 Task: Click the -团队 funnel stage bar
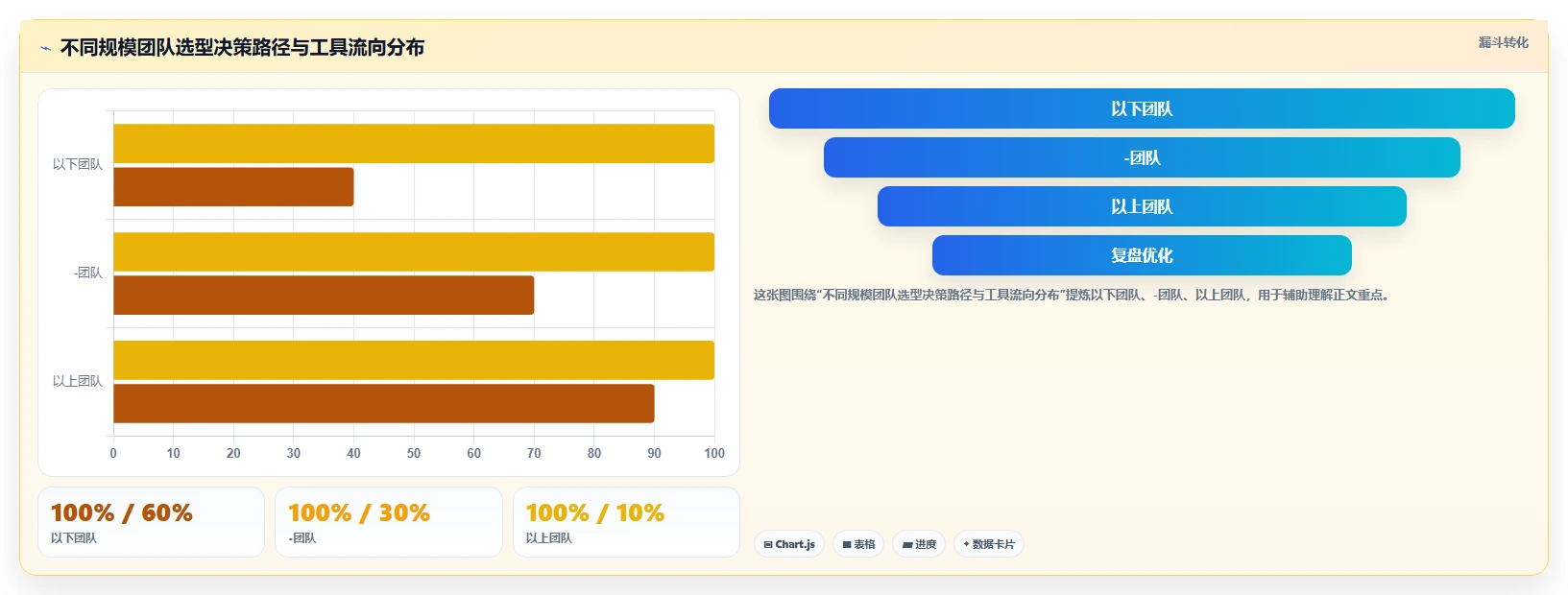tap(1142, 157)
